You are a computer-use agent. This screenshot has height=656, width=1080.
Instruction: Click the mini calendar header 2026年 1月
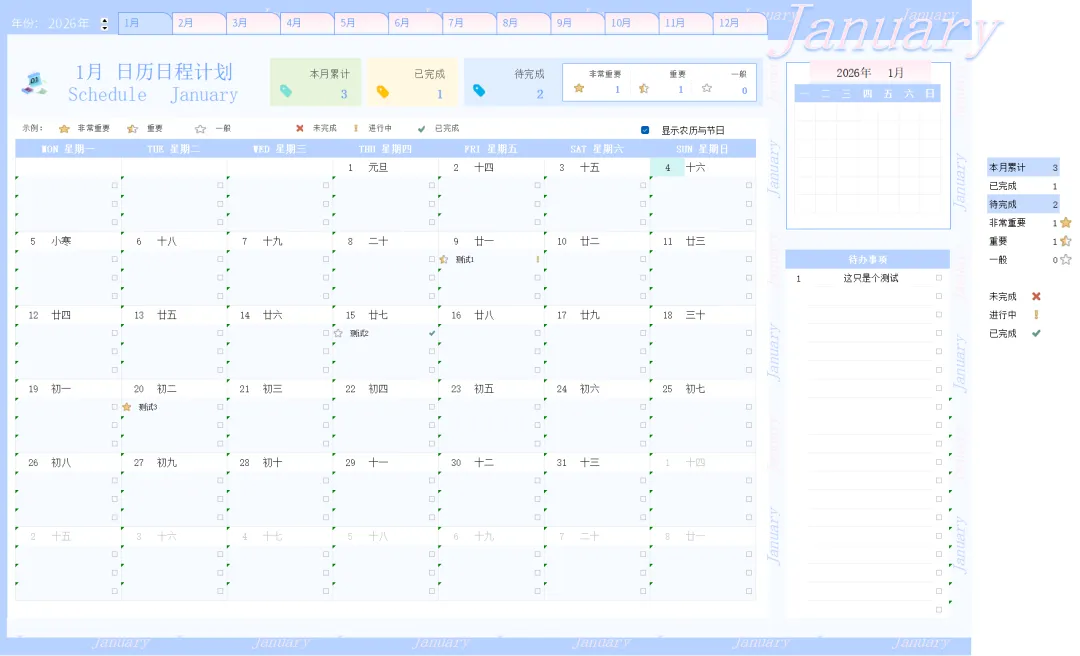pos(870,72)
